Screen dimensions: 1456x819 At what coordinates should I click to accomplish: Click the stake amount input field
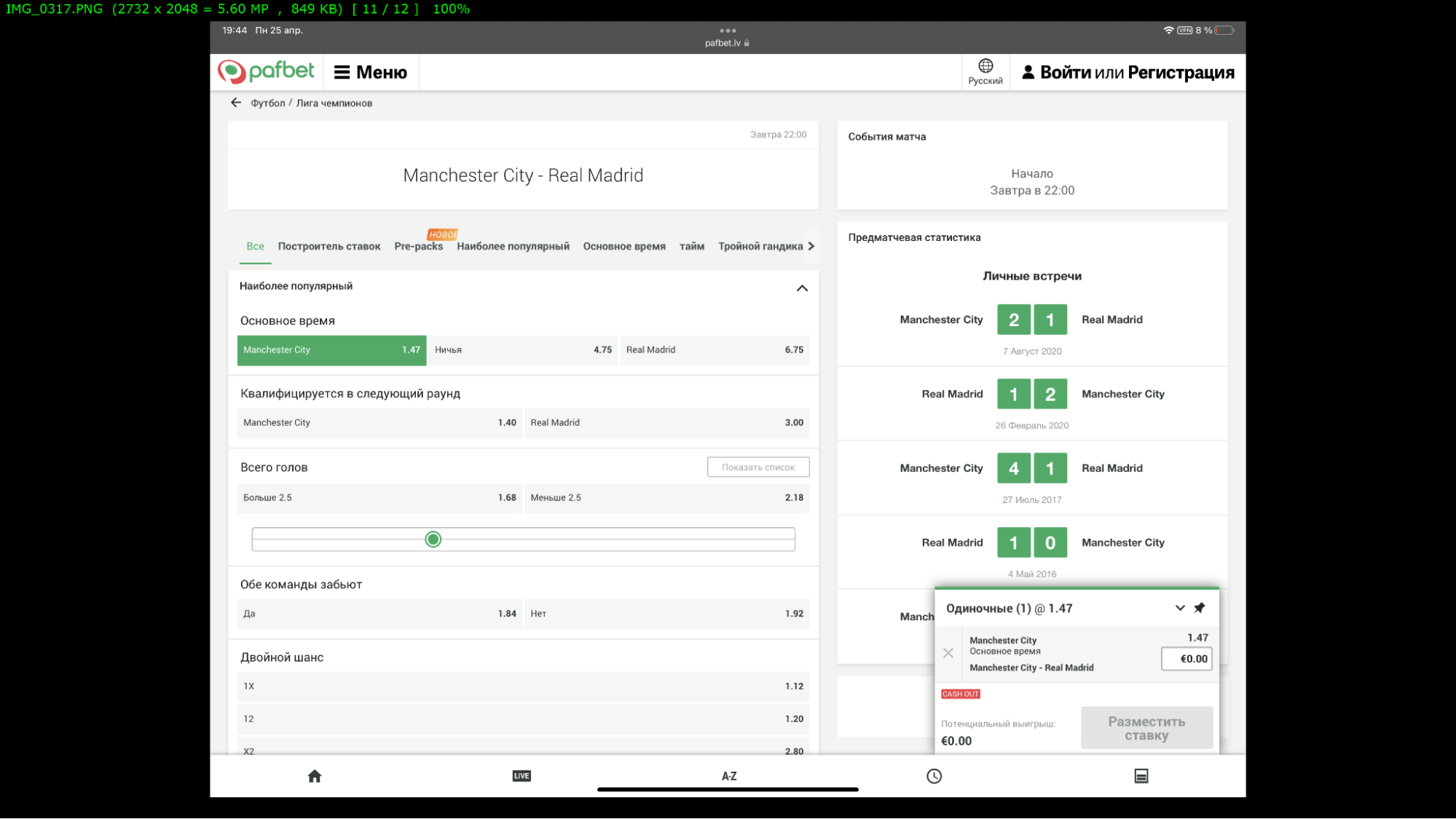pyautogui.click(x=1187, y=659)
